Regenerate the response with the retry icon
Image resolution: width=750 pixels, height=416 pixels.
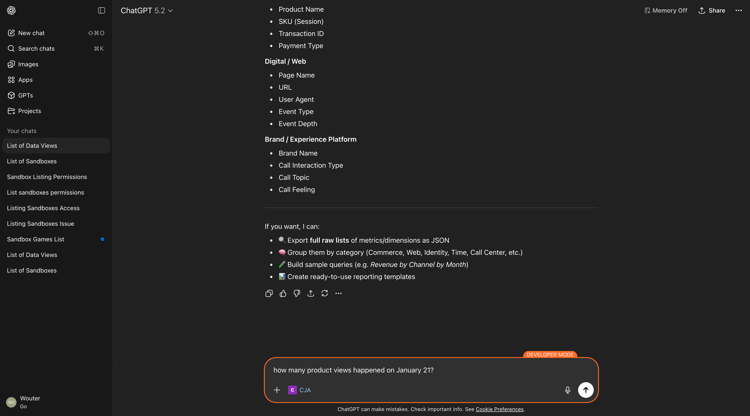click(x=324, y=294)
